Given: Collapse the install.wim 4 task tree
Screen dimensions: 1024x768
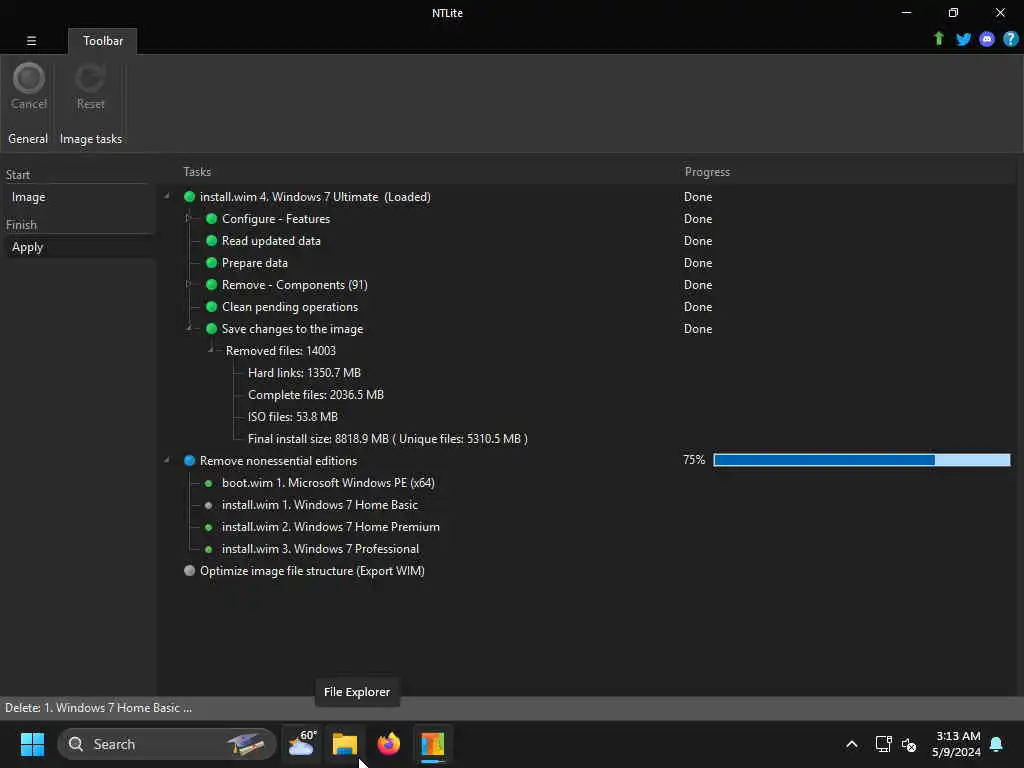Looking at the screenshot, I should 167,196.
